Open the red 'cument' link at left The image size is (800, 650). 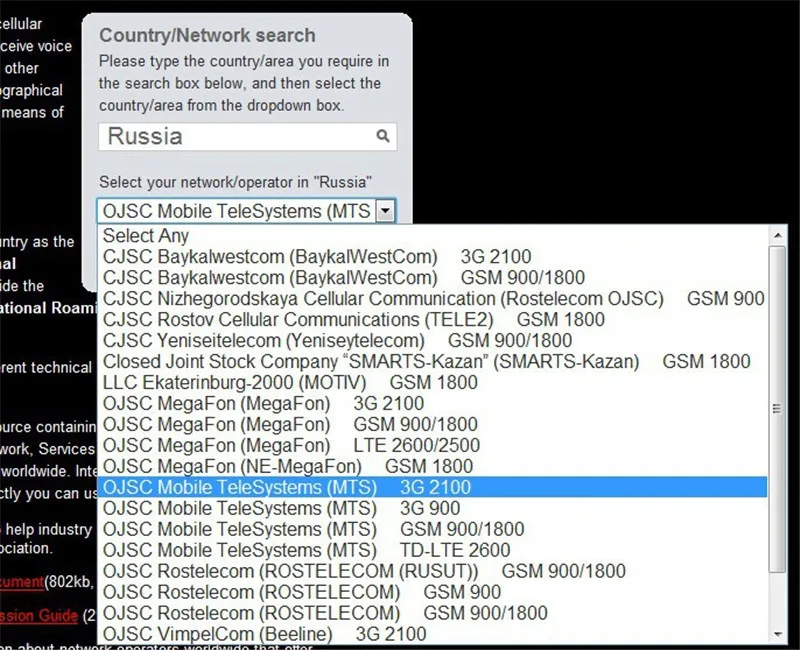click(21, 582)
